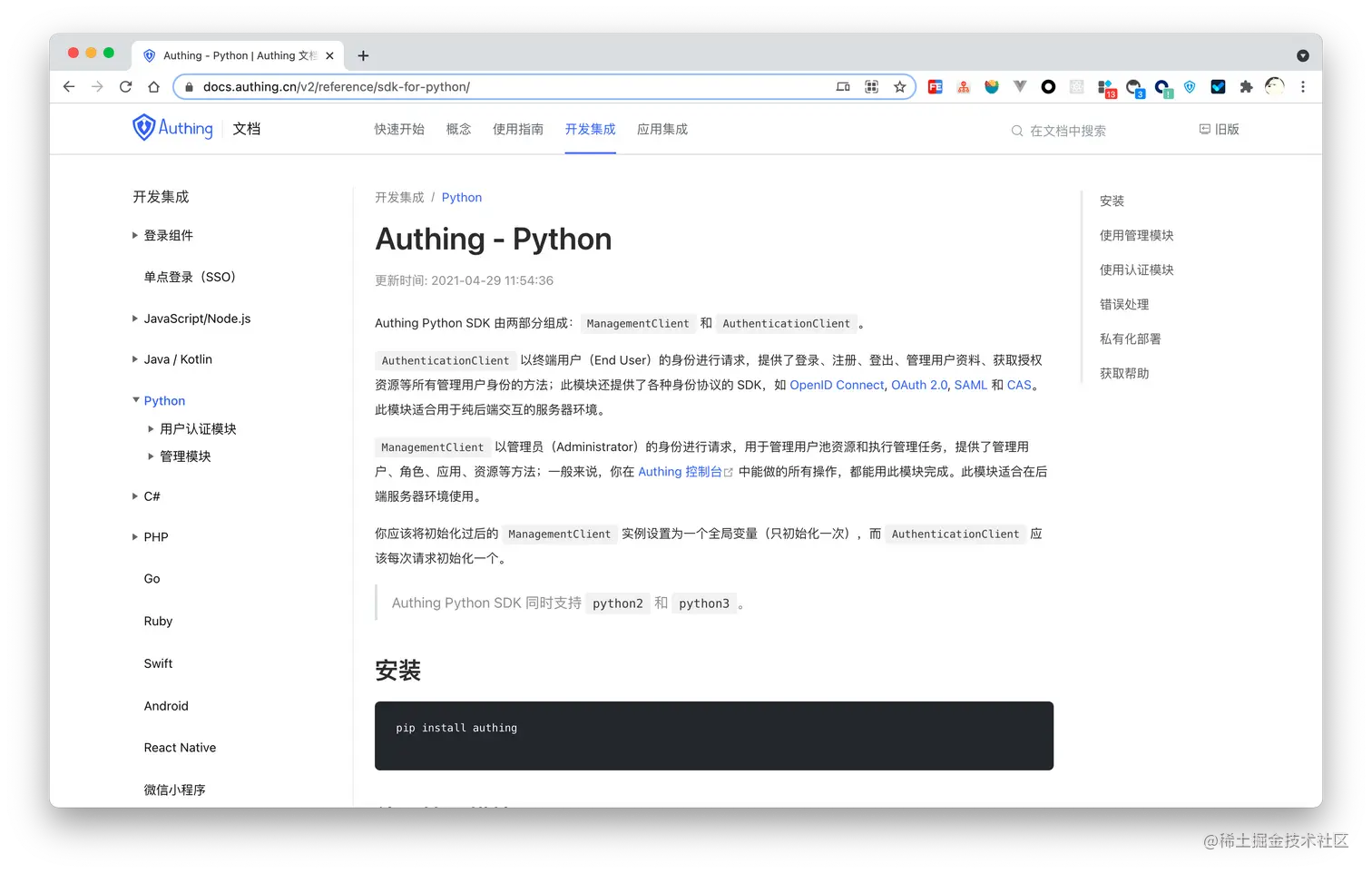Open the React Native sidebar item
The height and width of the screenshot is (873, 1372).
tap(180, 748)
